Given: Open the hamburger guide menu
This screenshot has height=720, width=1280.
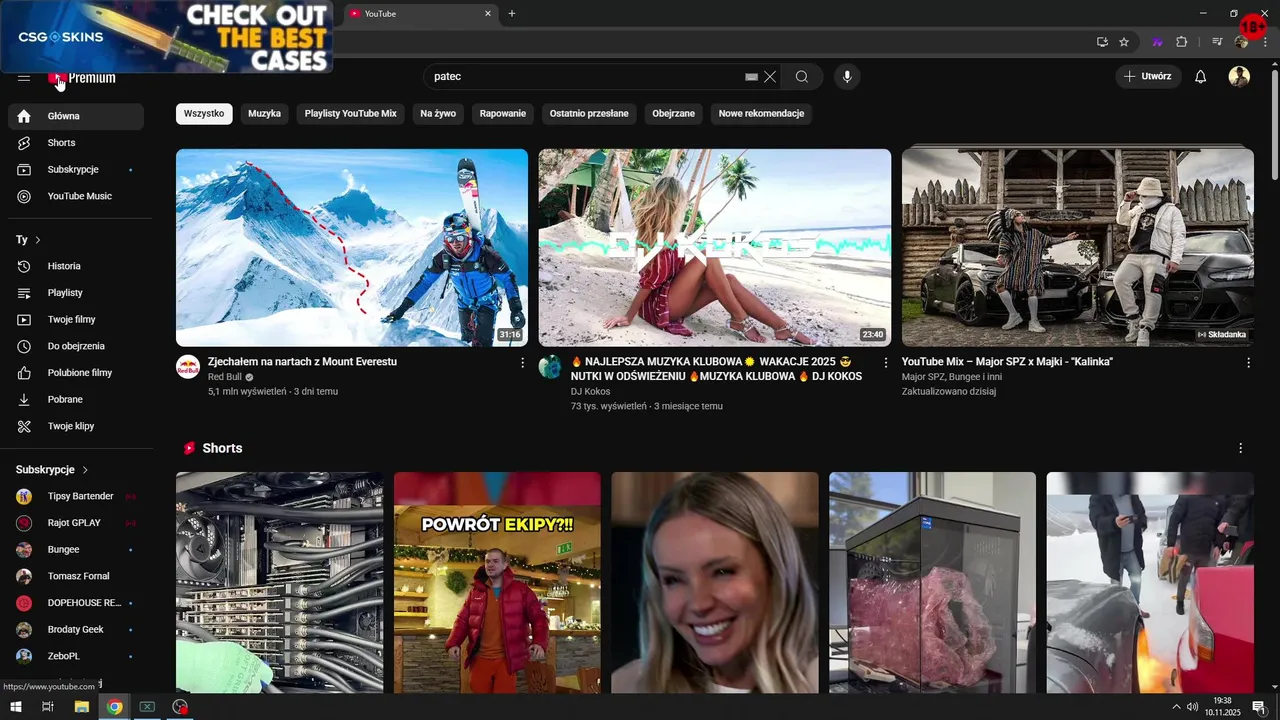Looking at the screenshot, I should click(24, 78).
